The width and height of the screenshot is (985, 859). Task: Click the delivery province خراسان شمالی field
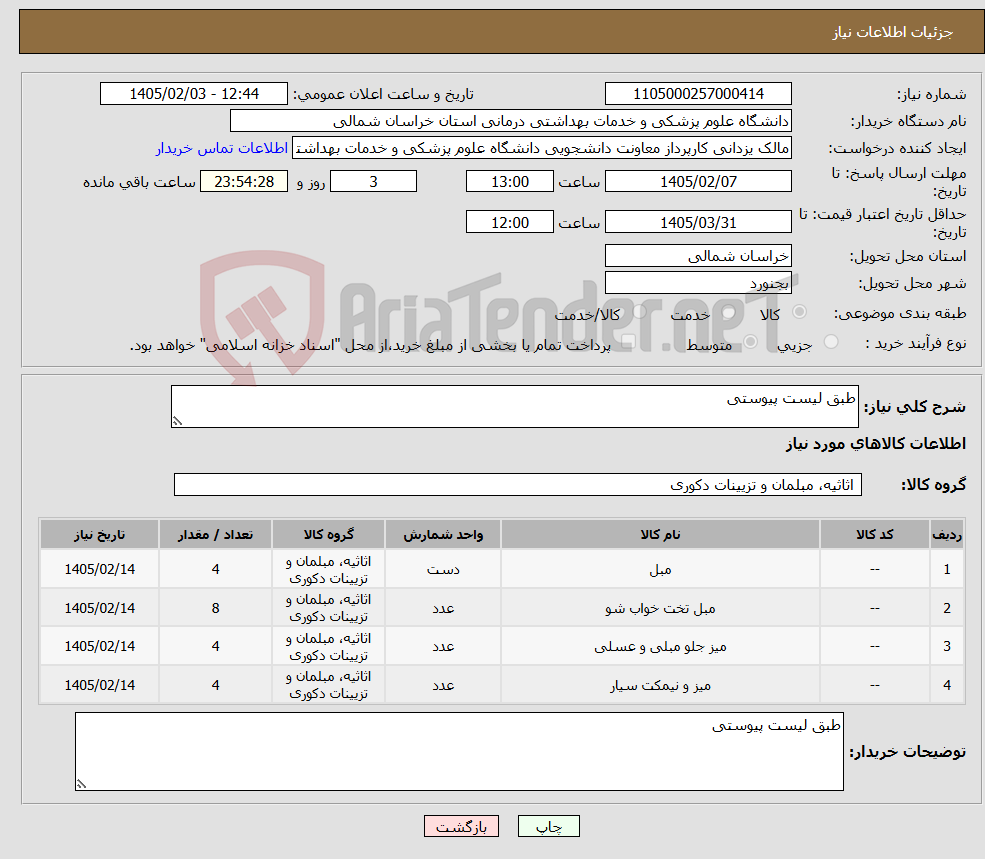click(x=698, y=256)
